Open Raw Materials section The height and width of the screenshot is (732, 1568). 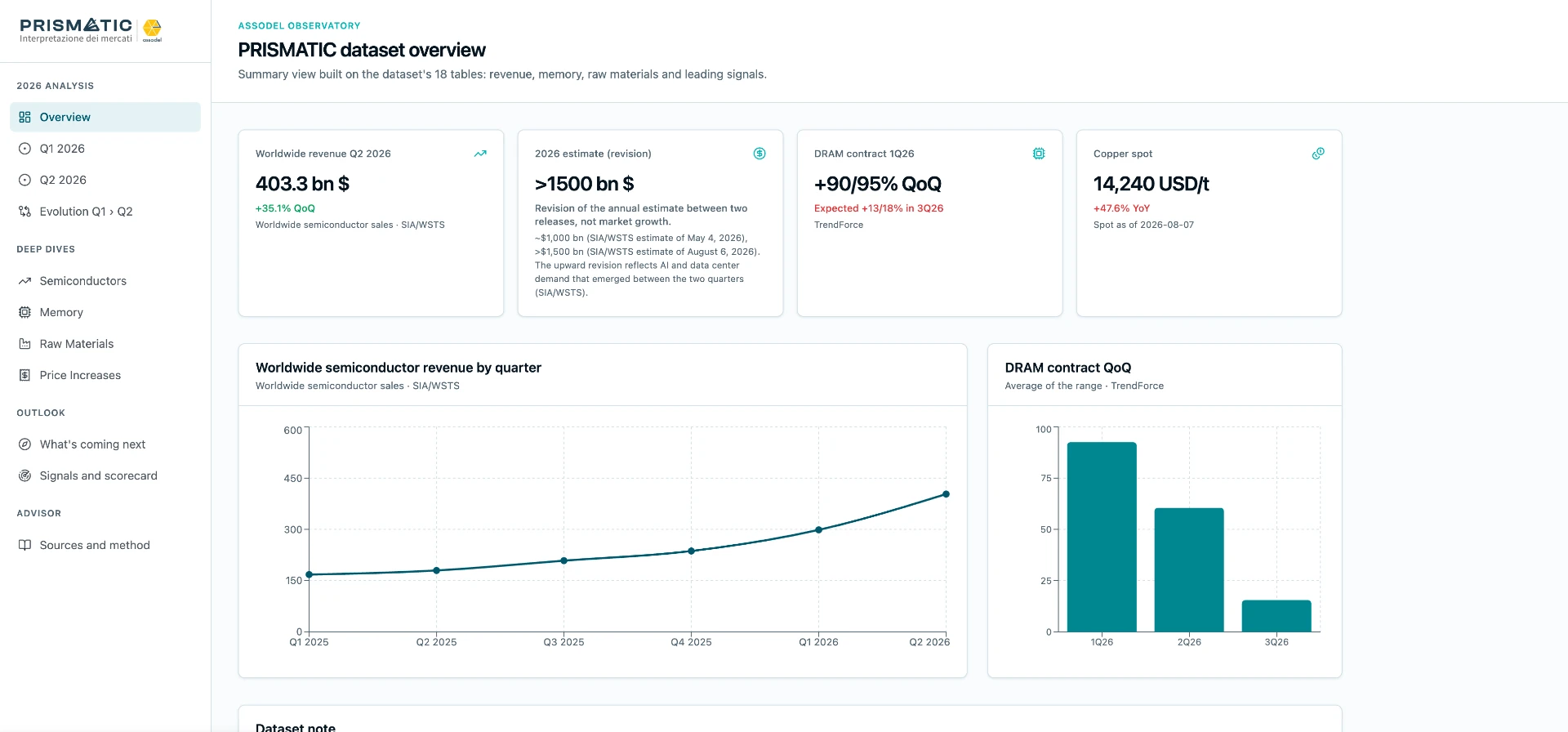(x=105, y=344)
